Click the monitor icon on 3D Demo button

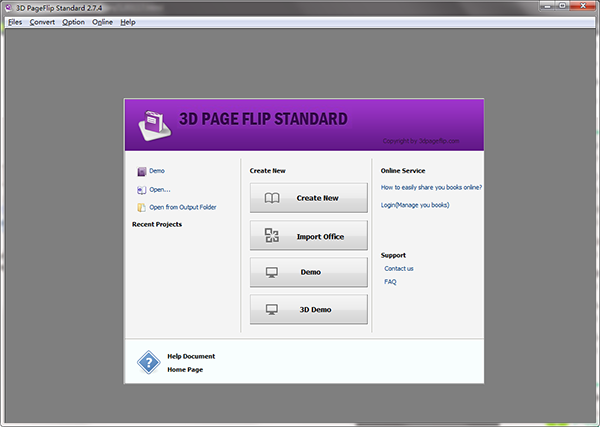pyautogui.click(x=272, y=310)
